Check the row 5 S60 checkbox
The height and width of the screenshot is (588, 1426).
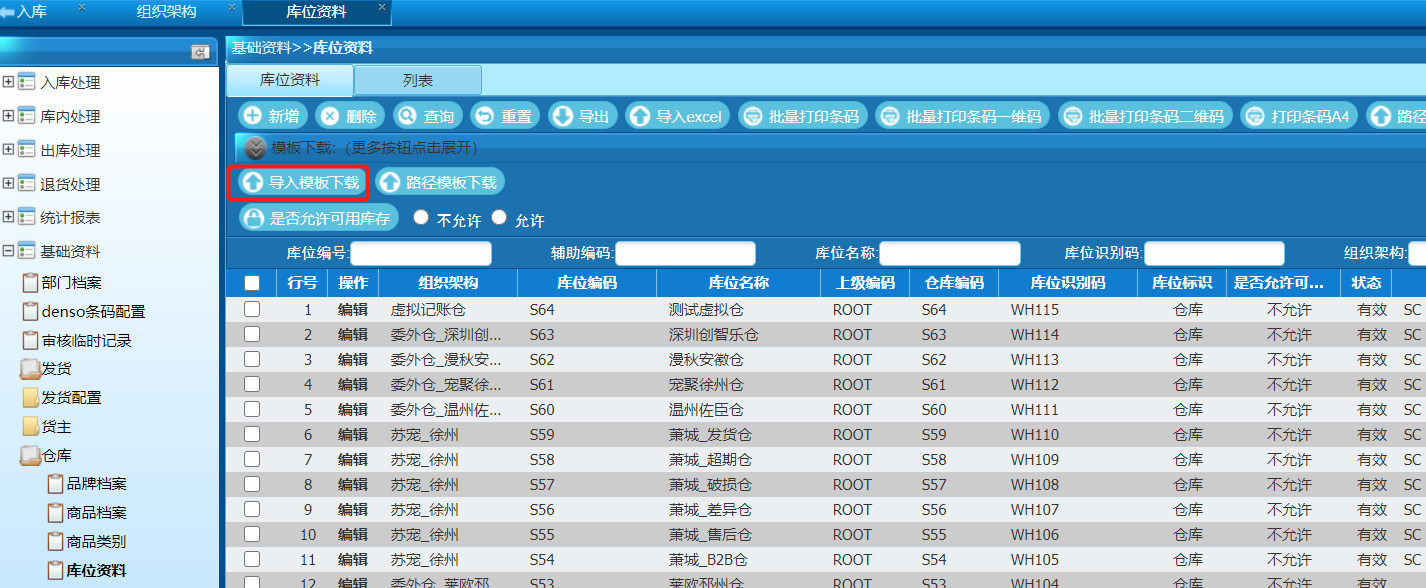(x=252, y=409)
